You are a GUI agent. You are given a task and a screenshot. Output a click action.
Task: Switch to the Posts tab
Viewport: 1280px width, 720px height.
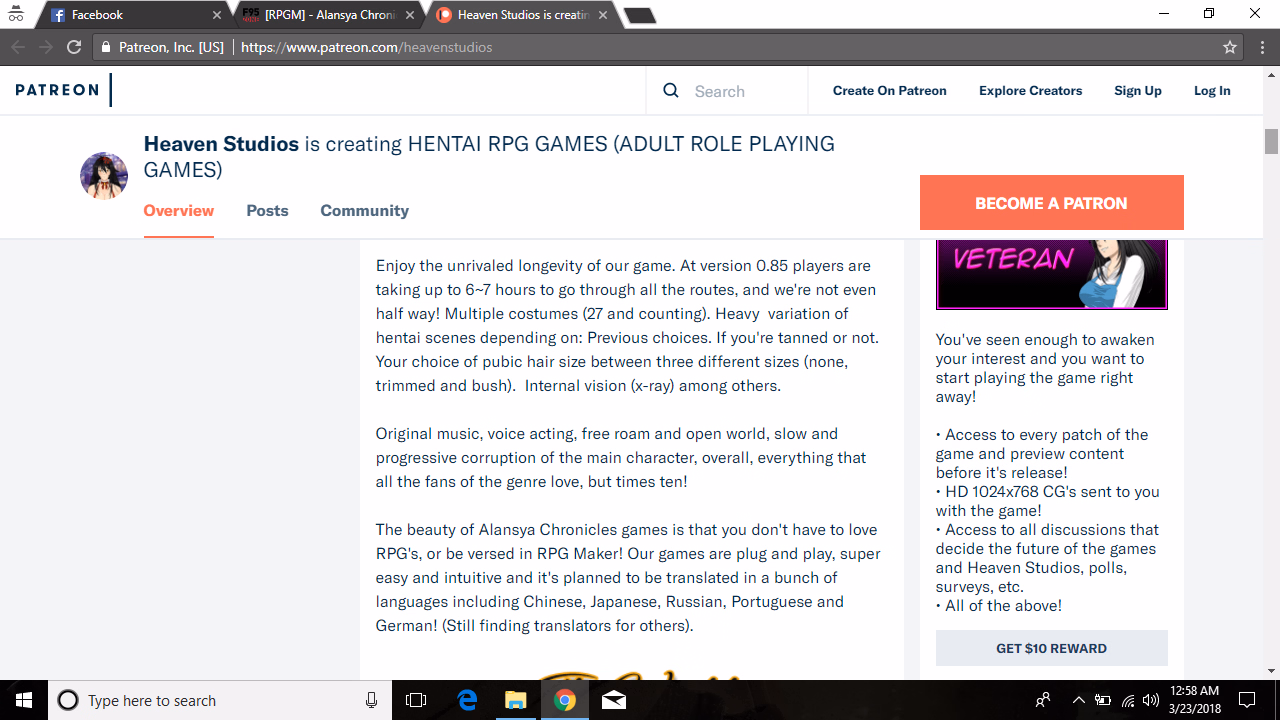(x=267, y=211)
